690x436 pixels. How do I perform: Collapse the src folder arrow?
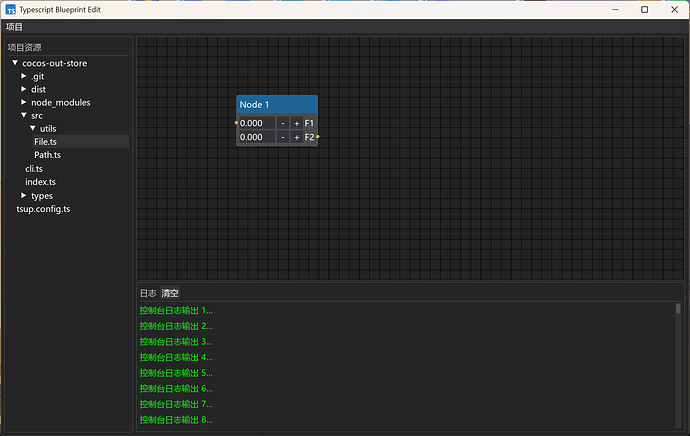click(24, 115)
